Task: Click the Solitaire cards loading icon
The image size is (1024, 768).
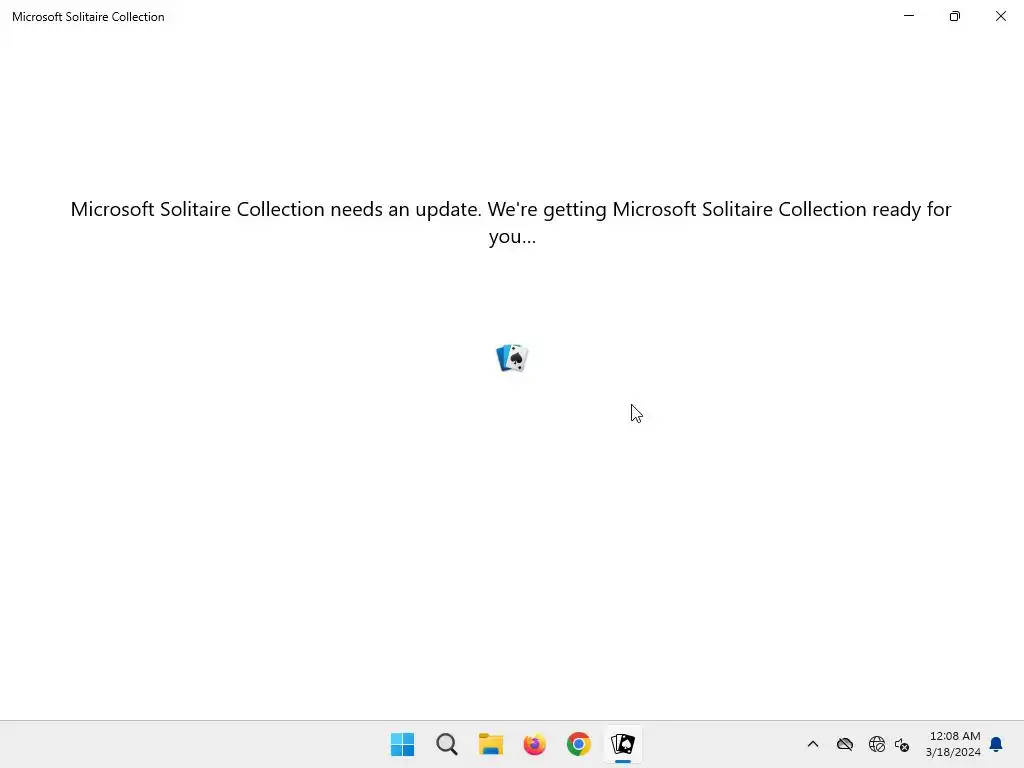Action: [512, 358]
